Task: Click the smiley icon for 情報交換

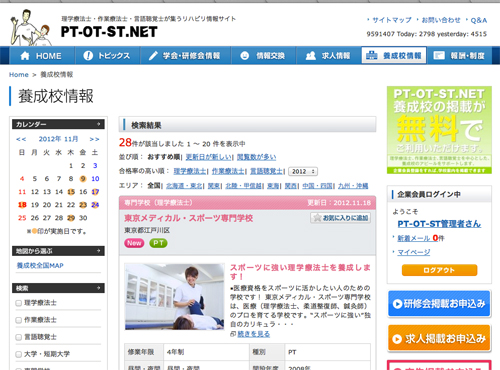Action: pyautogui.click(x=245, y=56)
